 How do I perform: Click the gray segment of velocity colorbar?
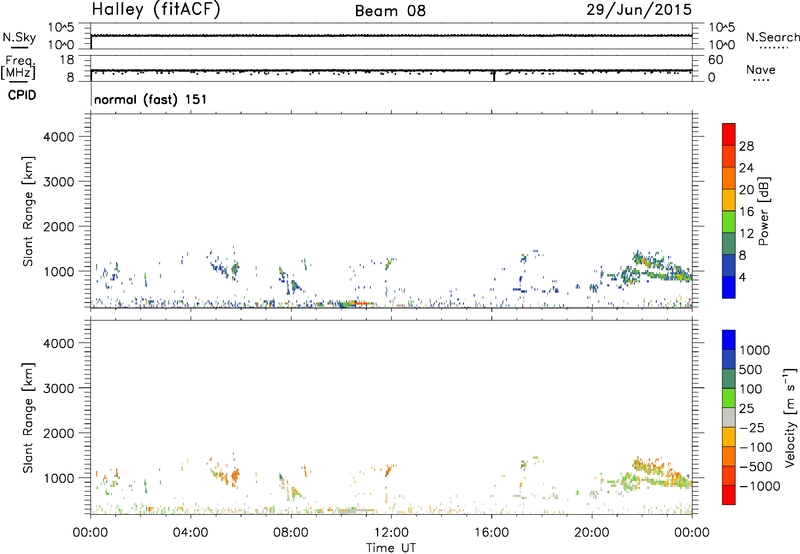point(729,418)
